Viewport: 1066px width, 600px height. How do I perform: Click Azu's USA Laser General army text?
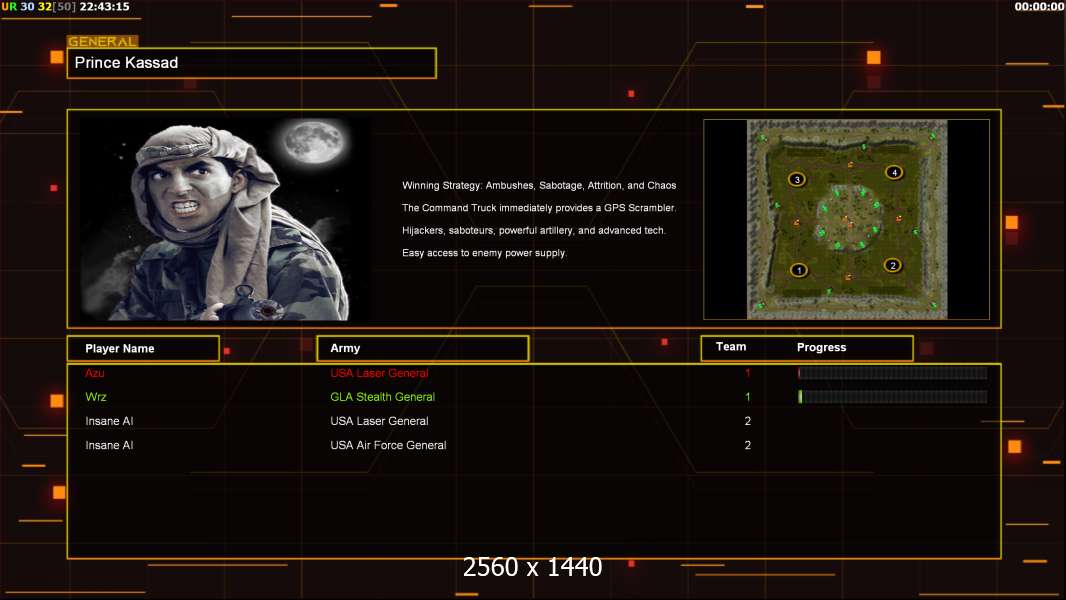click(x=379, y=373)
